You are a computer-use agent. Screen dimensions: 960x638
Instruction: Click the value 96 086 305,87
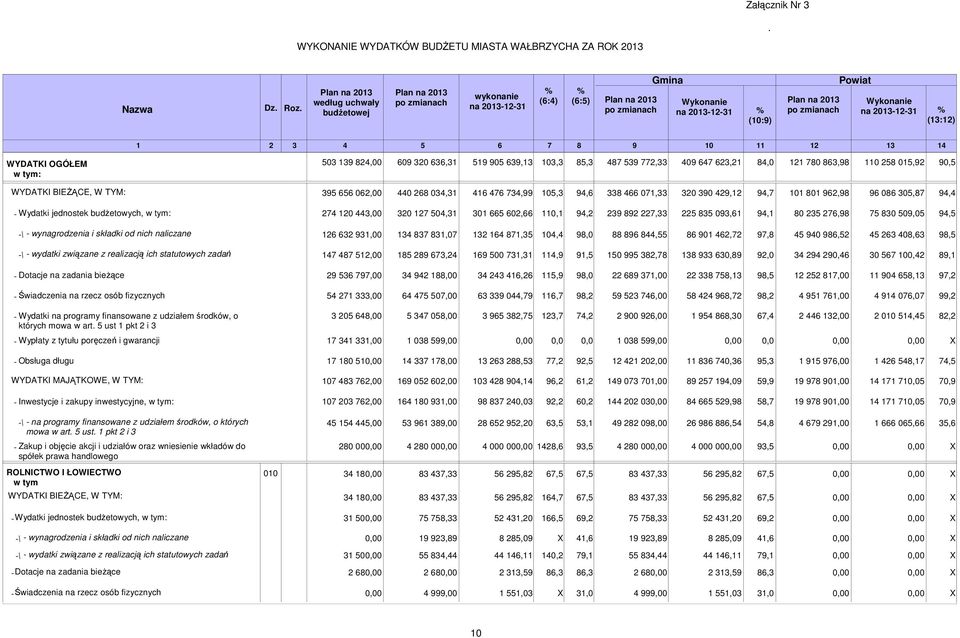pos(897,193)
